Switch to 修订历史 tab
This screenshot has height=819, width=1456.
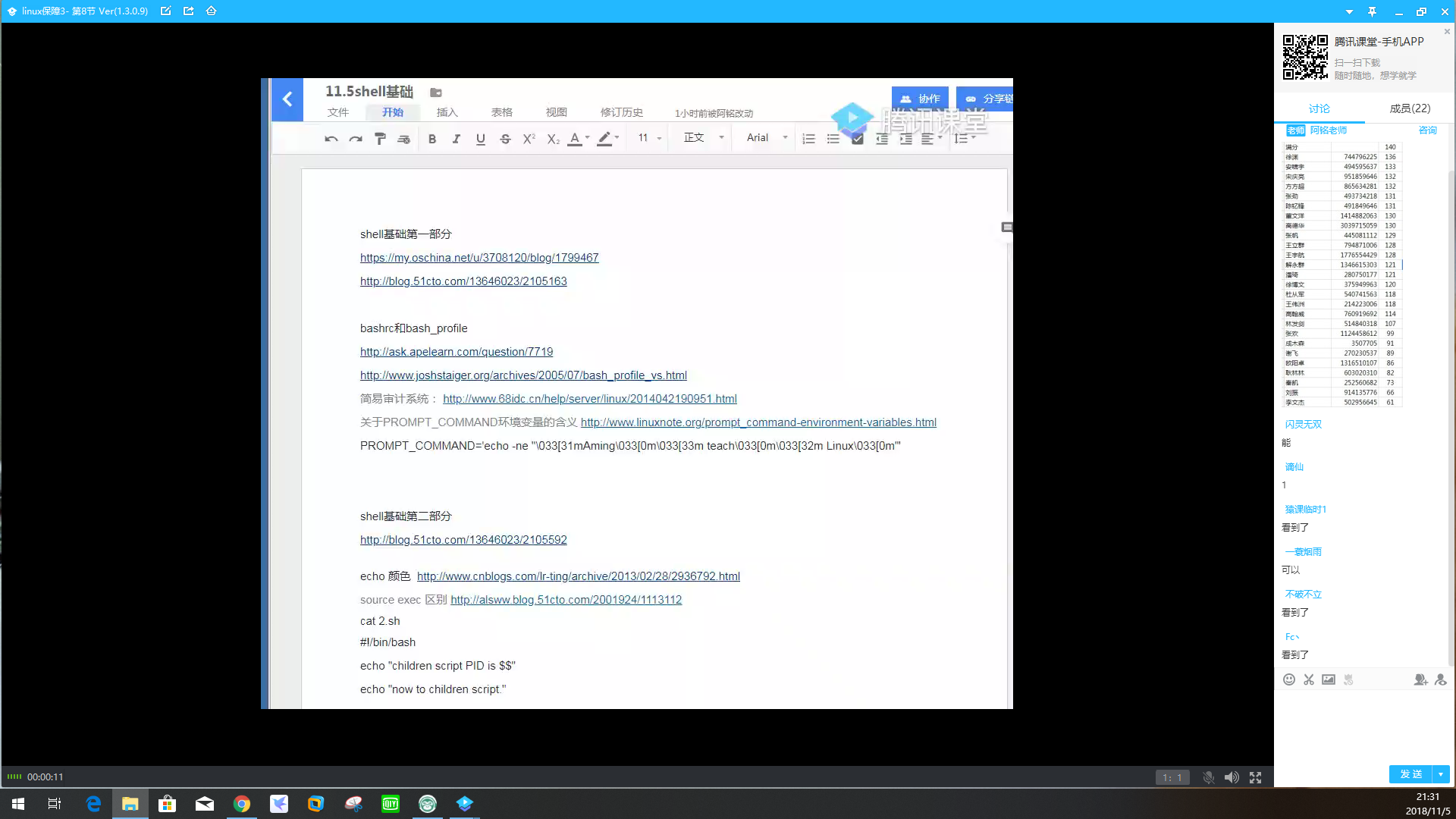click(x=621, y=112)
